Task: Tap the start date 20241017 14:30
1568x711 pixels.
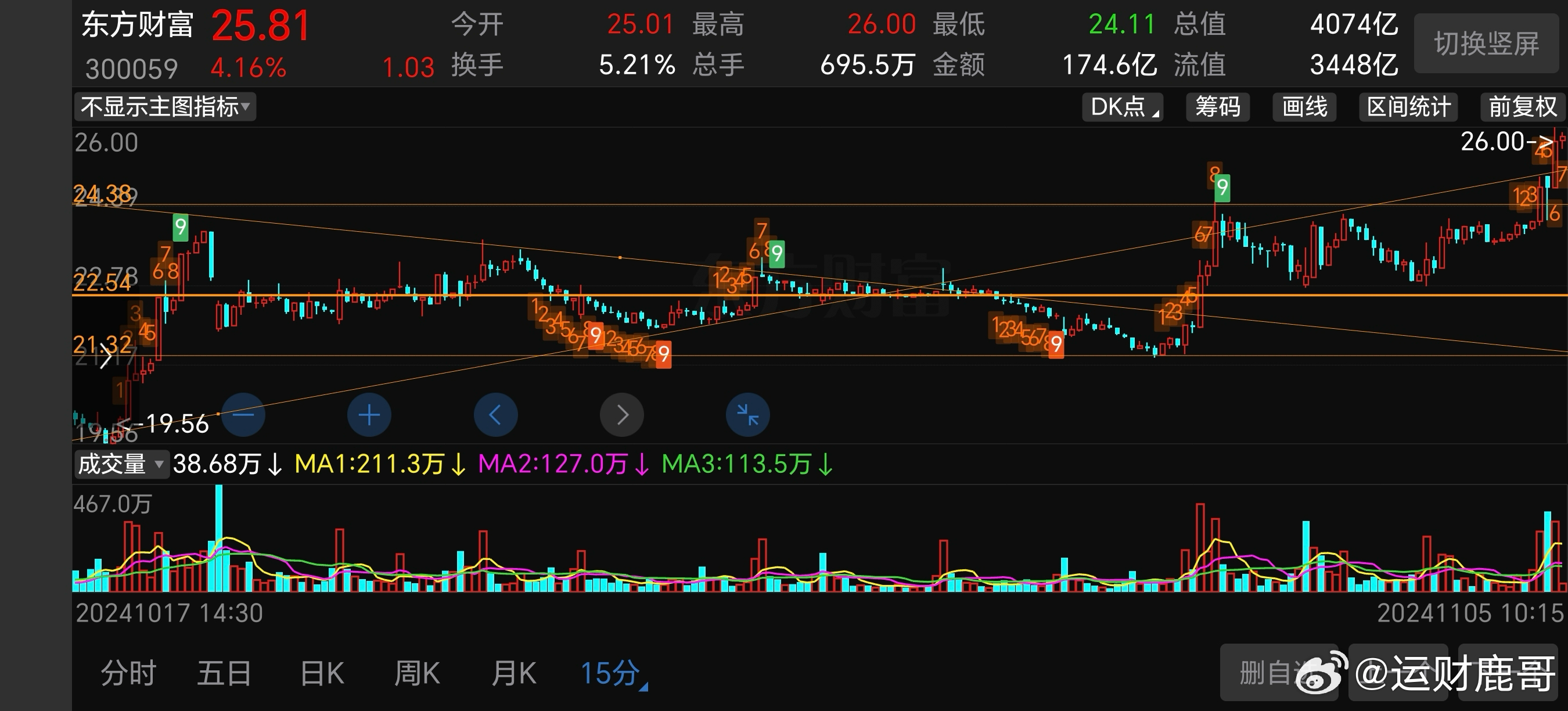Action: click(x=169, y=613)
